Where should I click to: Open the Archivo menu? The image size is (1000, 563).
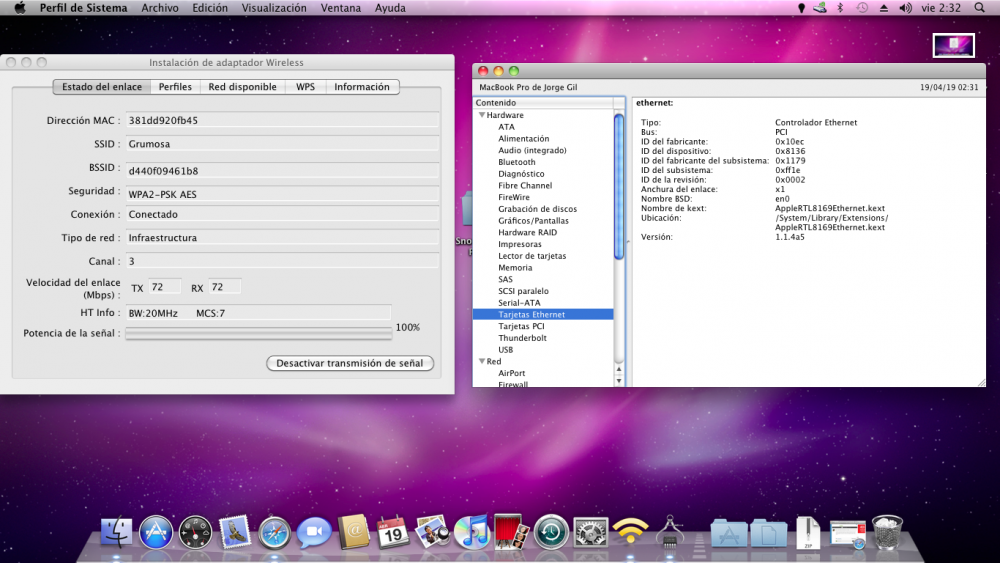pyautogui.click(x=159, y=8)
